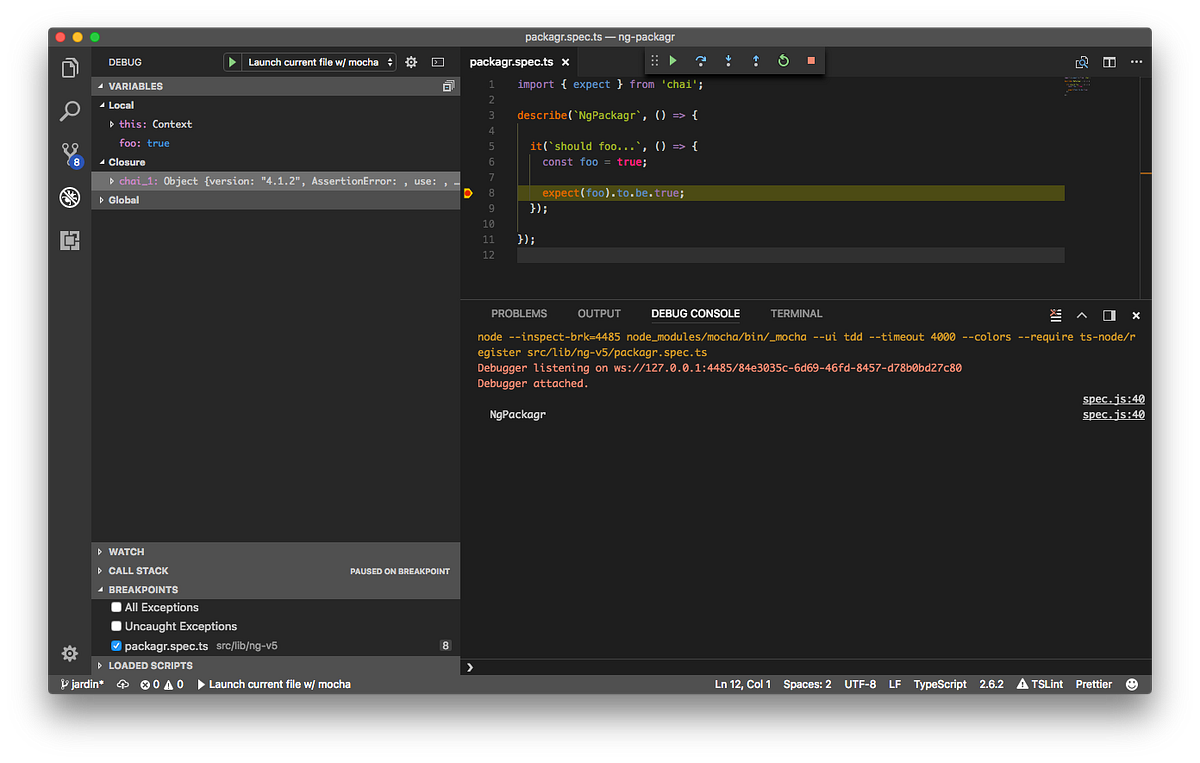Expand the 'this: Context' variable

pos(112,124)
